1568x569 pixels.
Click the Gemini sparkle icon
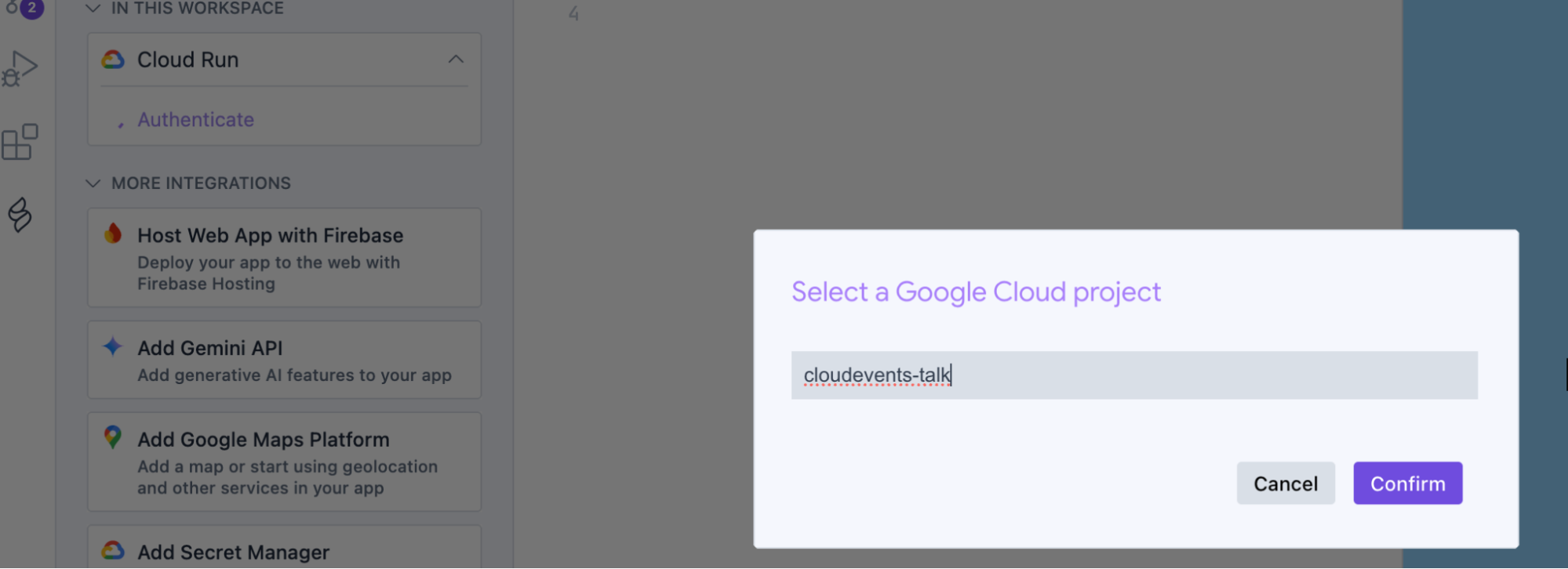tap(113, 346)
